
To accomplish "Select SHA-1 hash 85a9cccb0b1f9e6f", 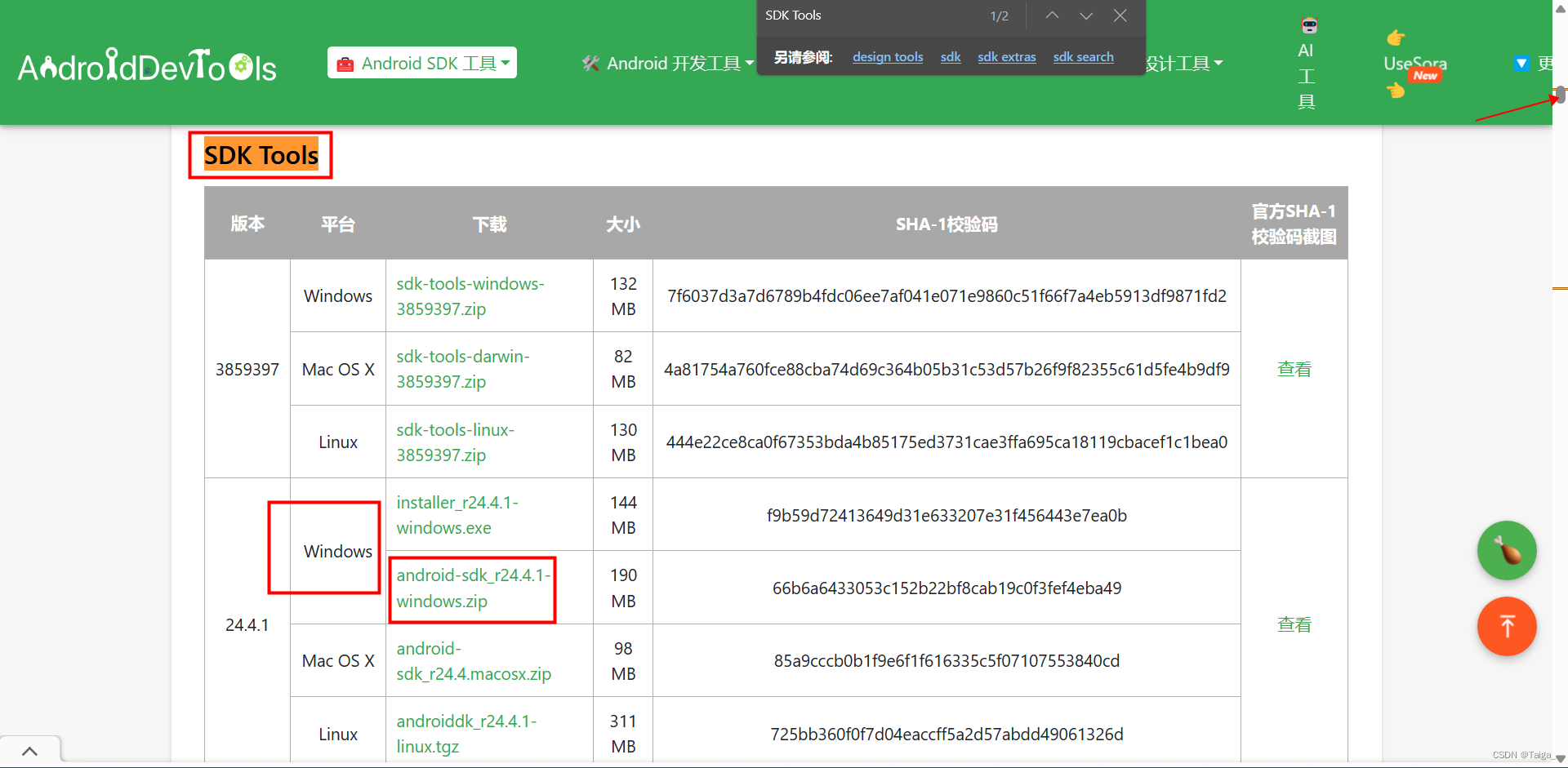I will coord(947,661).
